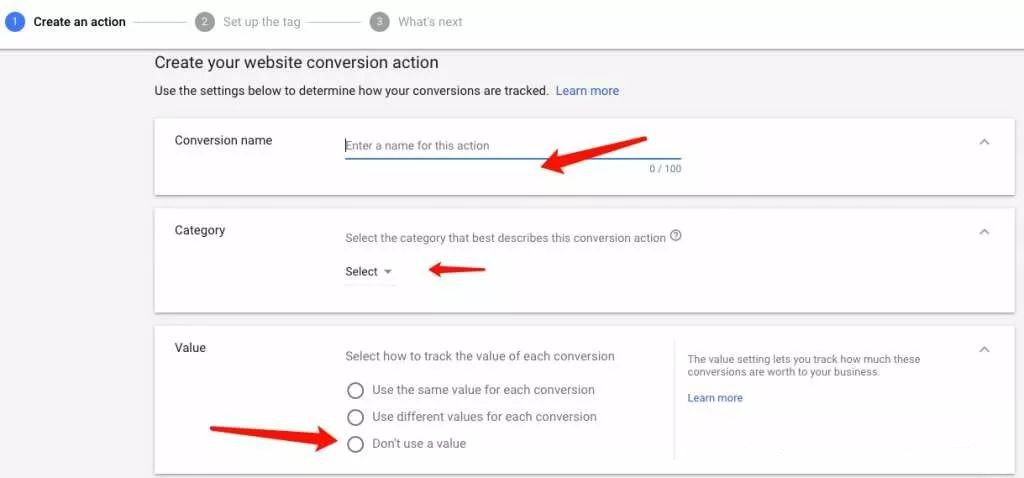Click the 'Value' section heading

[190, 348]
